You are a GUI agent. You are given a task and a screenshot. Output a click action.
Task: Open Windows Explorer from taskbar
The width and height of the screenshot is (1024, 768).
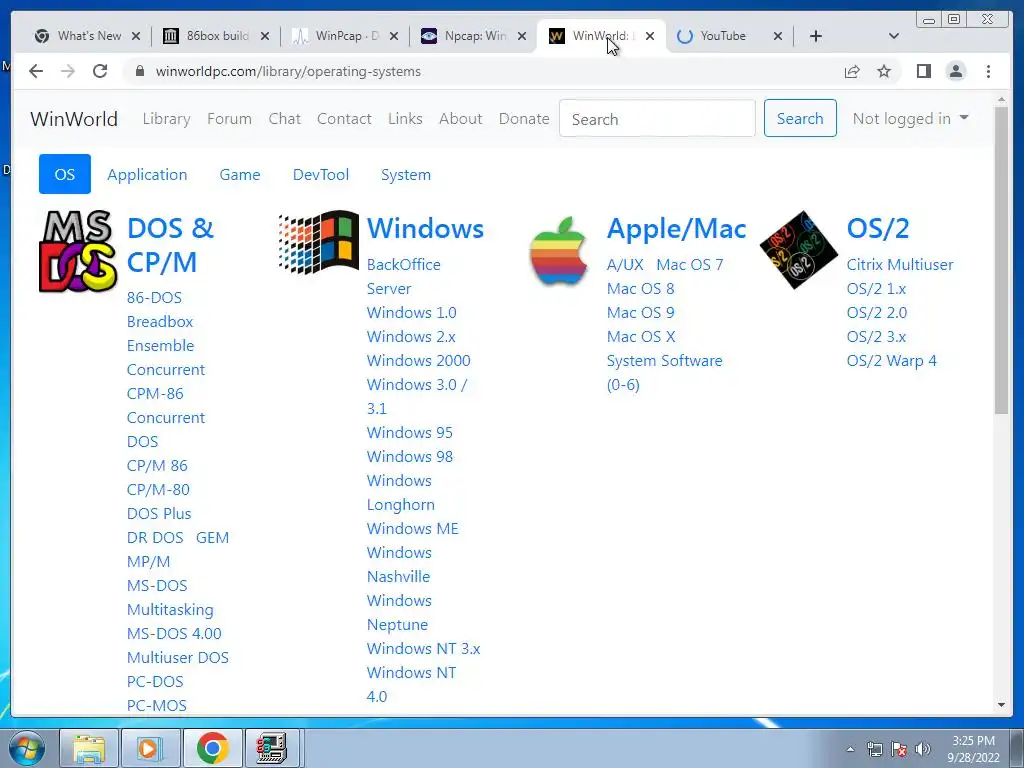[x=89, y=748]
